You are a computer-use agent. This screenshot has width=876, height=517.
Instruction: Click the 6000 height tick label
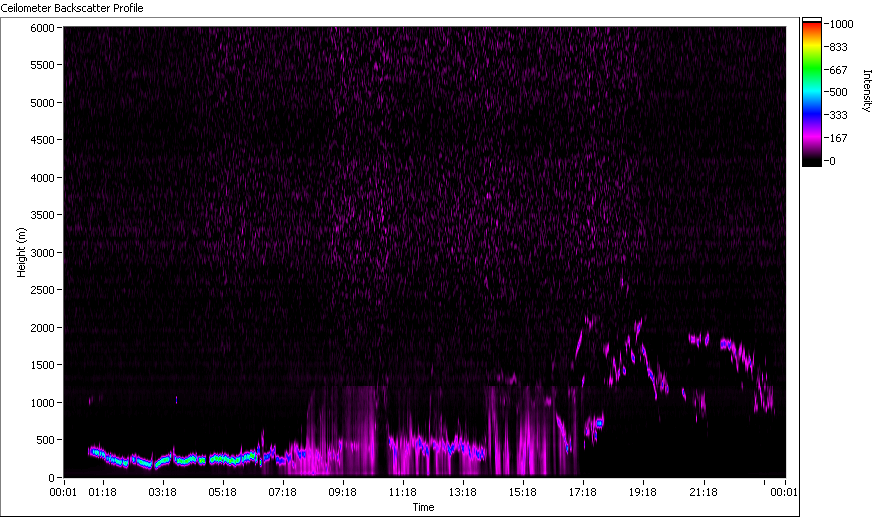42,28
